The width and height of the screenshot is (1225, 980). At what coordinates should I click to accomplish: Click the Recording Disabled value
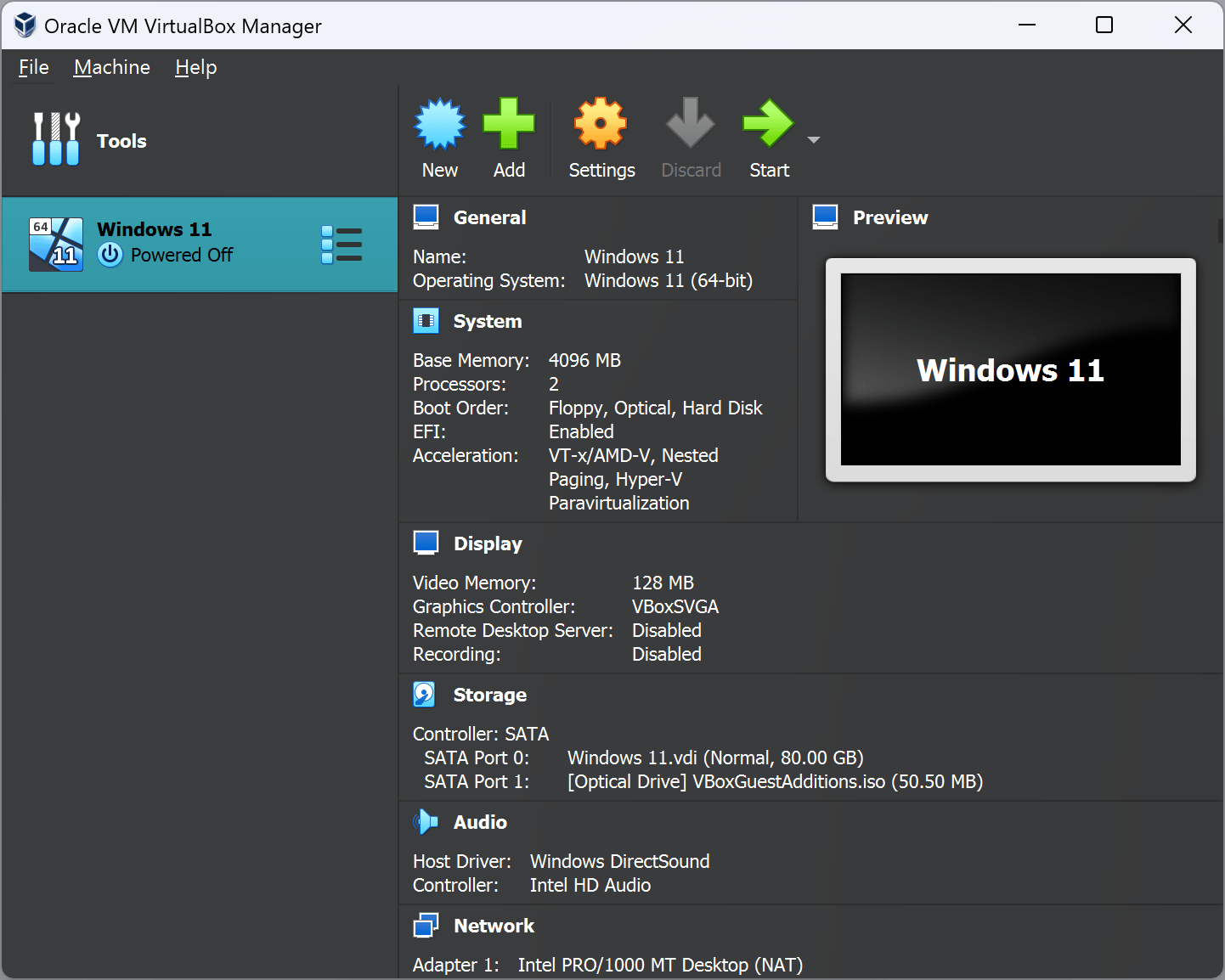pos(667,654)
